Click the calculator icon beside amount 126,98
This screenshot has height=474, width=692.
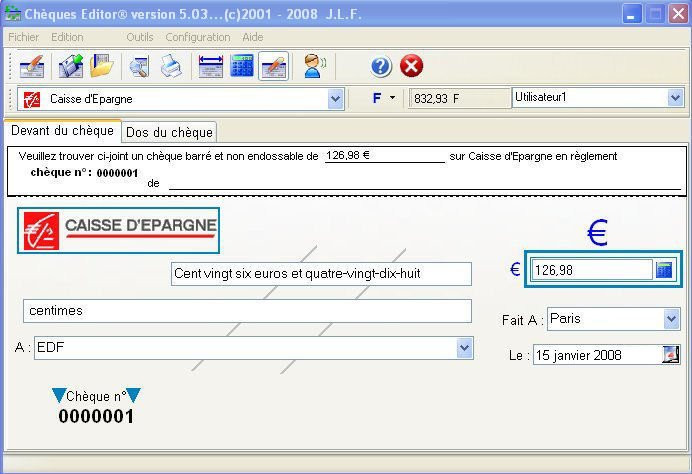[664, 269]
